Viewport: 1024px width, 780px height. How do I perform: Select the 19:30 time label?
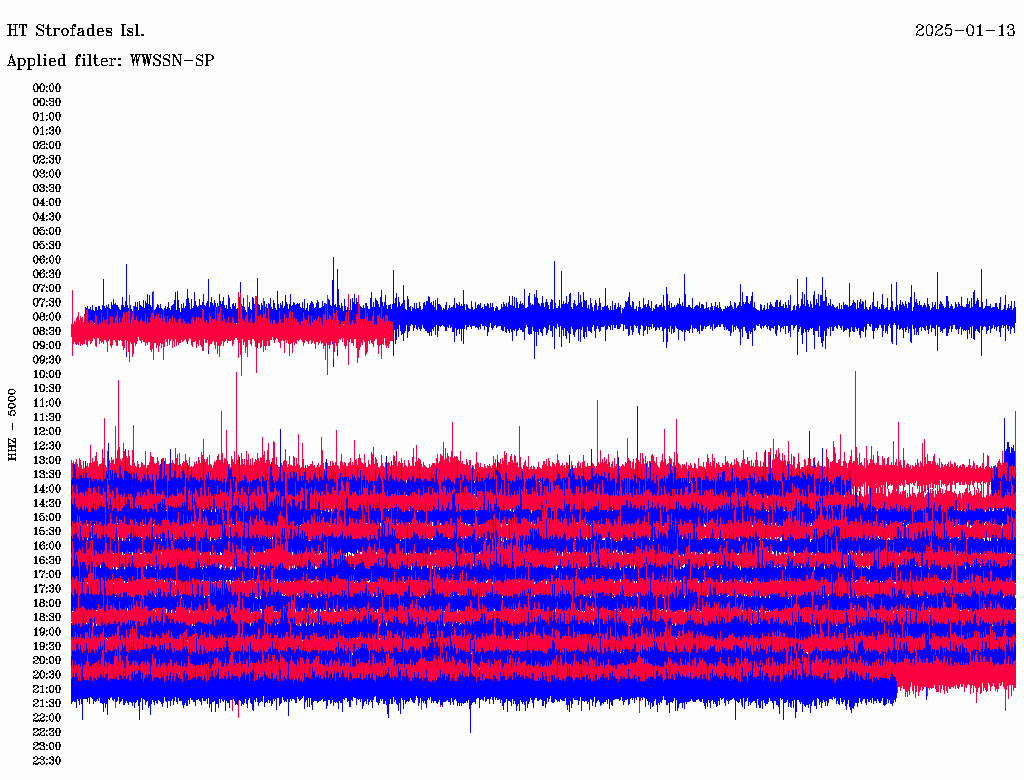tap(47, 647)
